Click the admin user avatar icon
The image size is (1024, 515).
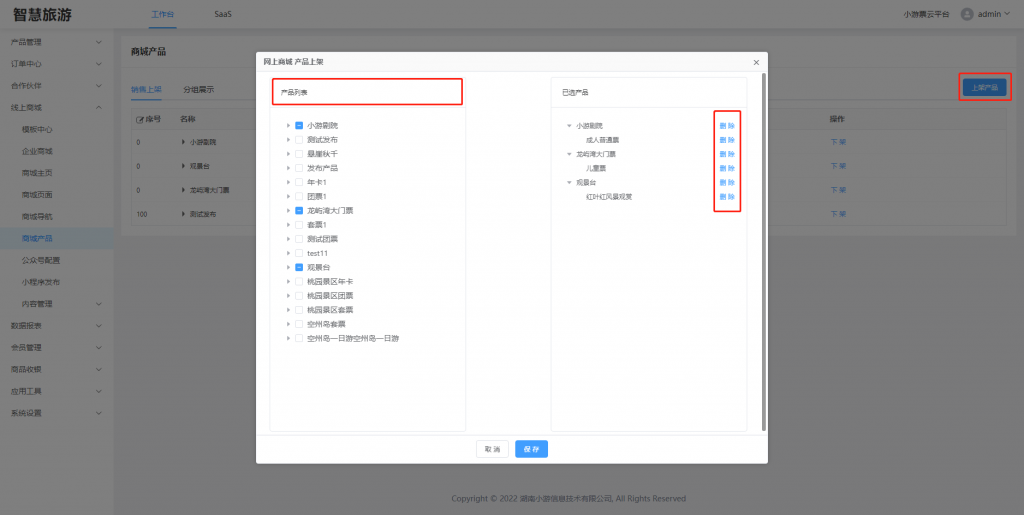(967, 14)
